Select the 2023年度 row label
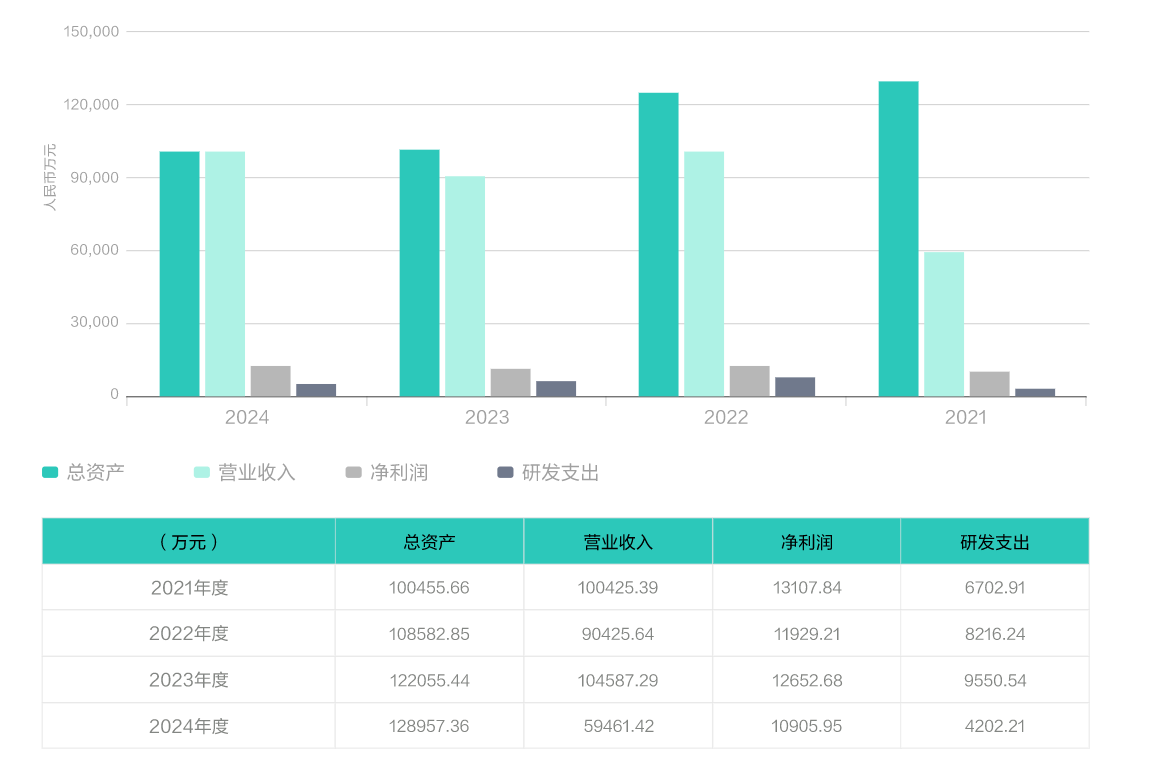 (x=189, y=680)
